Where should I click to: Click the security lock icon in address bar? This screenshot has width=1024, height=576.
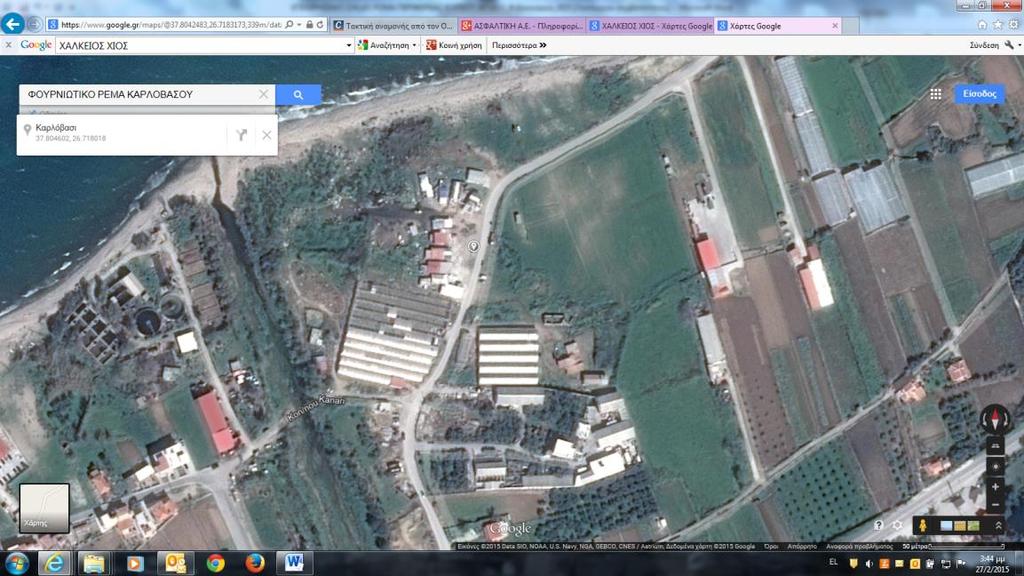pos(310,25)
